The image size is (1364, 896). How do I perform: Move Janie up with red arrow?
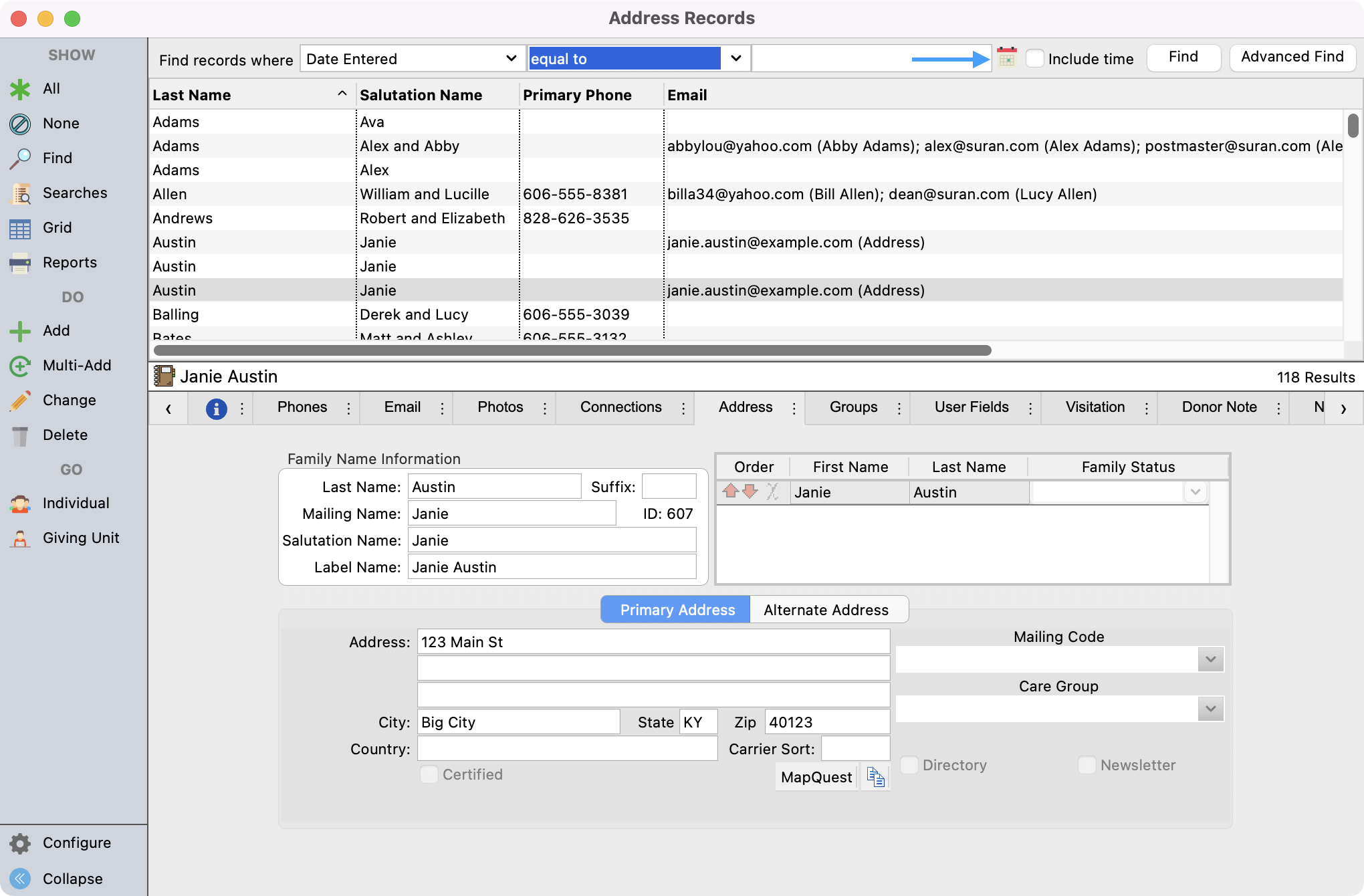(x=730, y=492)
